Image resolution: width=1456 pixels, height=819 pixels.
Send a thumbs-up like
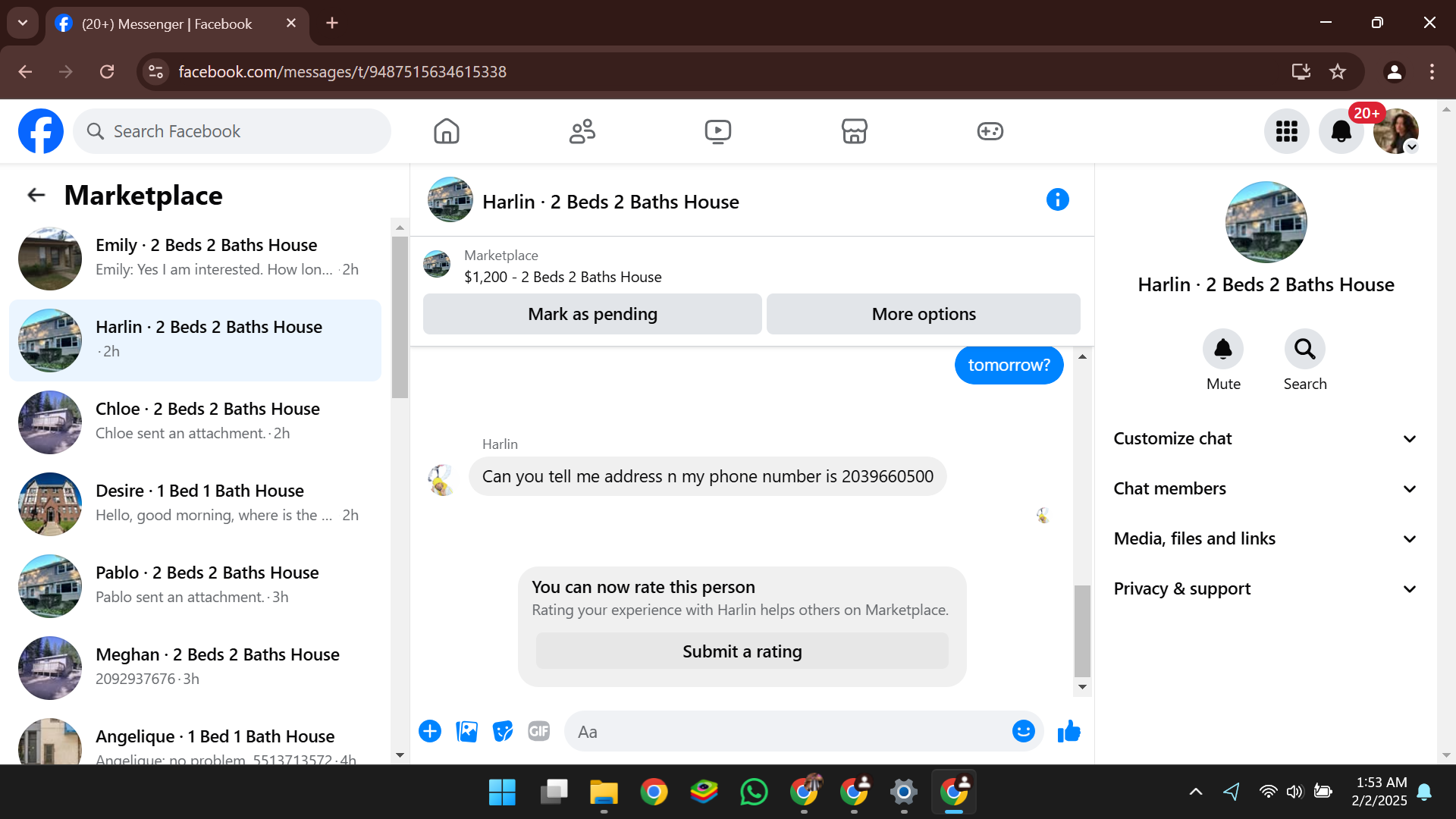coord(1068,732)
